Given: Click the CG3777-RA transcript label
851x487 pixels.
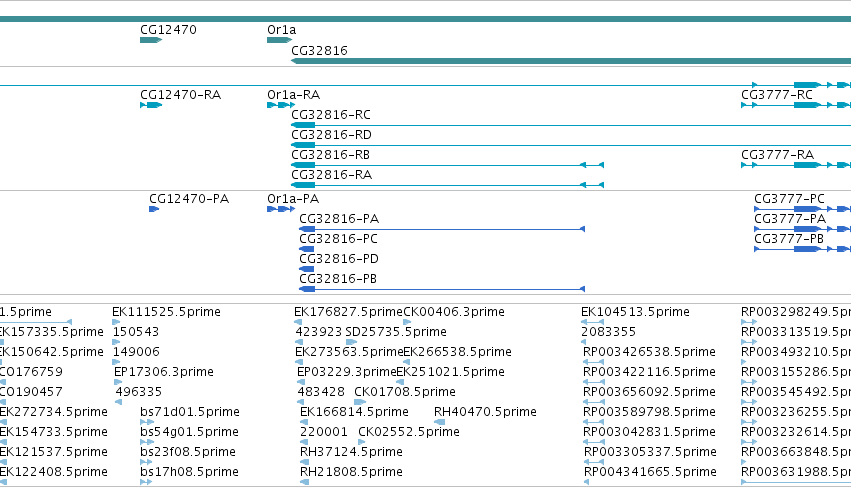Looking at the screenshot, I should 778,155.
